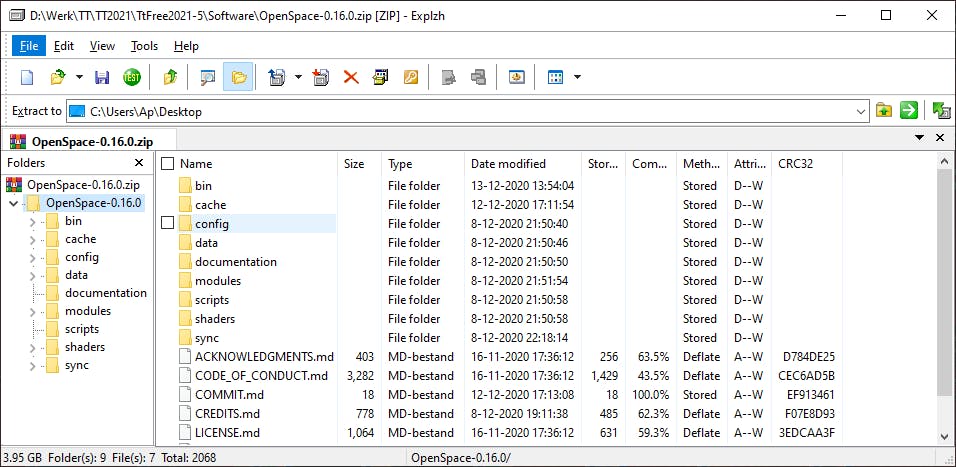Open the Extract to path dropdown
This screenshot has height=467, width=956.
[x=861, y=111]
